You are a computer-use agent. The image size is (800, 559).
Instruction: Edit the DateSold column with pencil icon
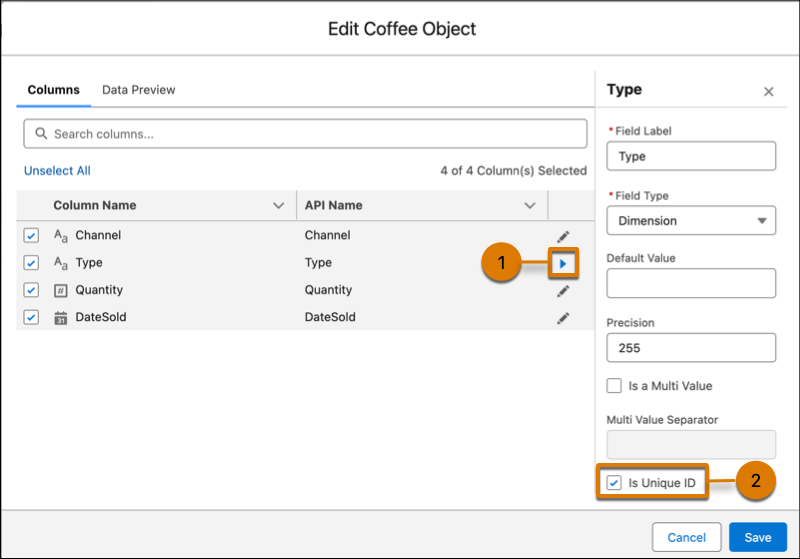click(563, 318)
